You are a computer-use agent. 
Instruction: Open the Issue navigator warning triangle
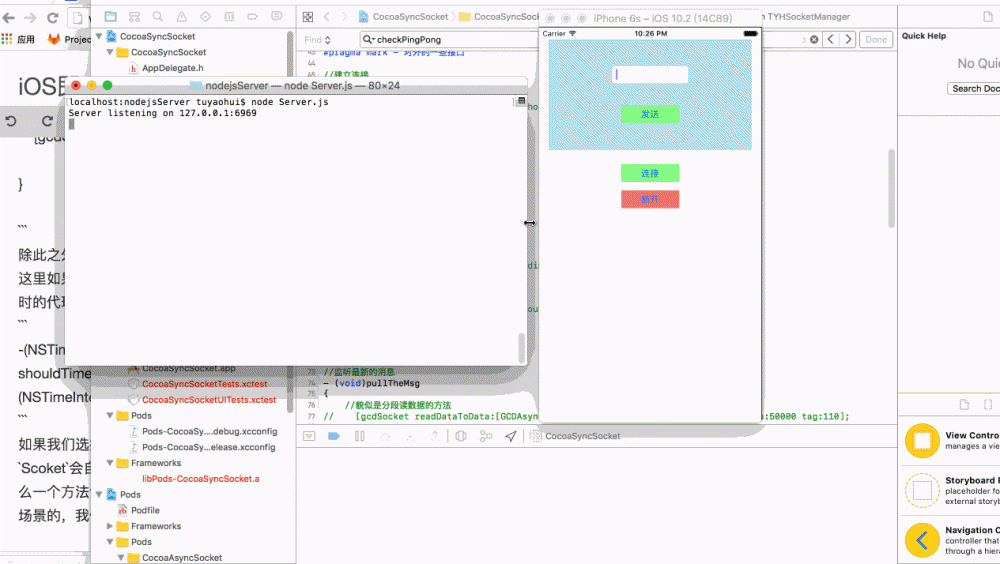pyautogui.click(x=182, y=17)
